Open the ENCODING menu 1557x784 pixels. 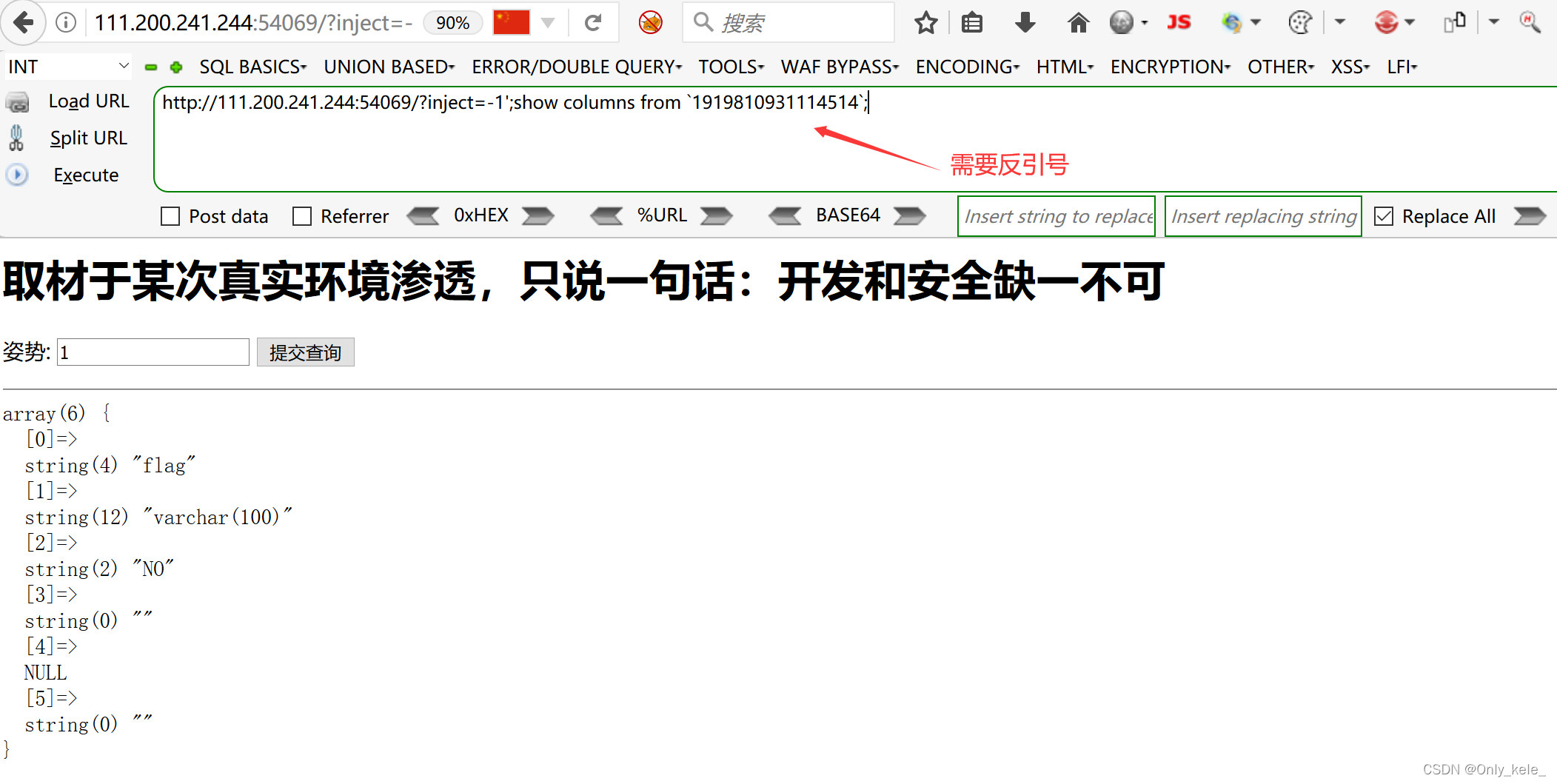[x=968, y=67]
